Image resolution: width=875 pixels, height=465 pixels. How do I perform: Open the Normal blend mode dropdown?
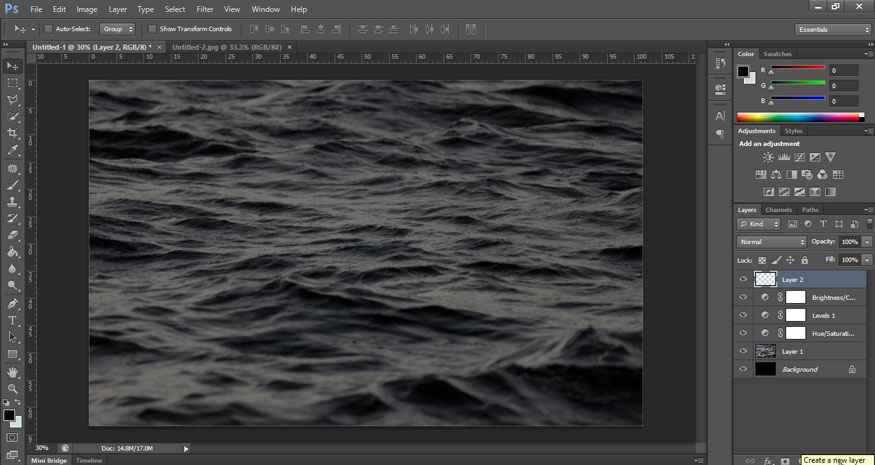(x=771, y=242)
